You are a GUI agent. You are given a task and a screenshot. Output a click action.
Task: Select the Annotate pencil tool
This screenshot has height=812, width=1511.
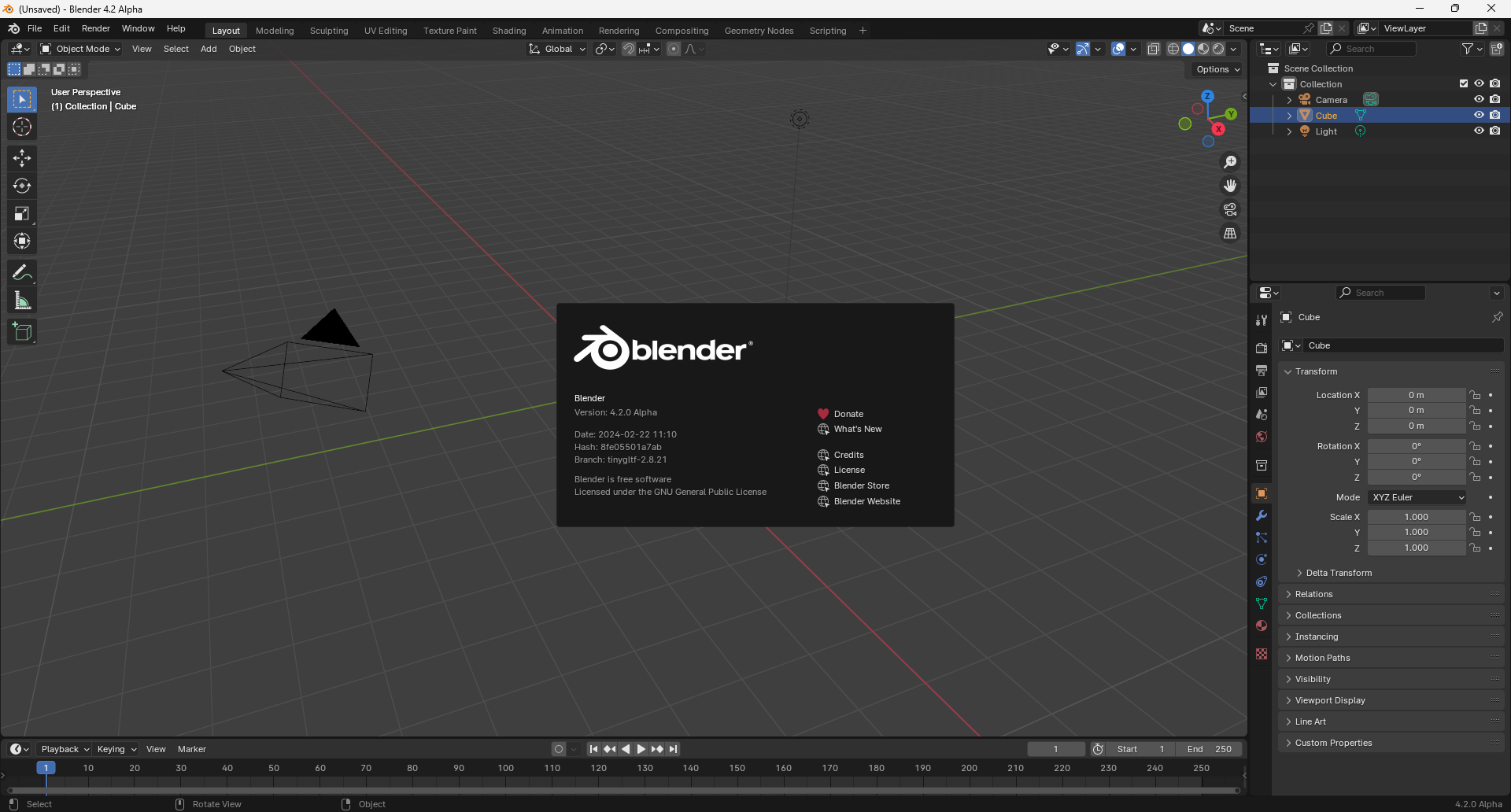point(22,273)
